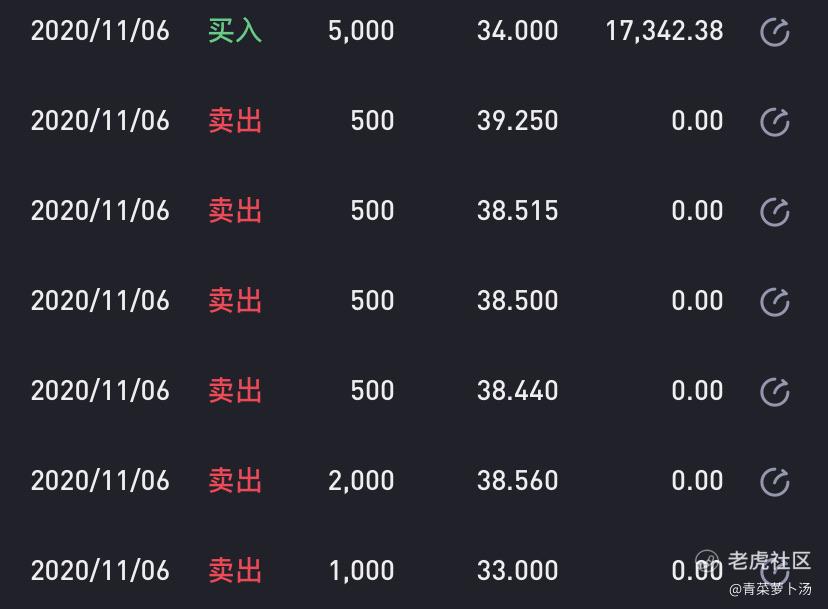Image resolution: width=828 pixels, height=609 pixels.
Task: Tap share icon for the 5,000 buy order
Action: point(775,32)
